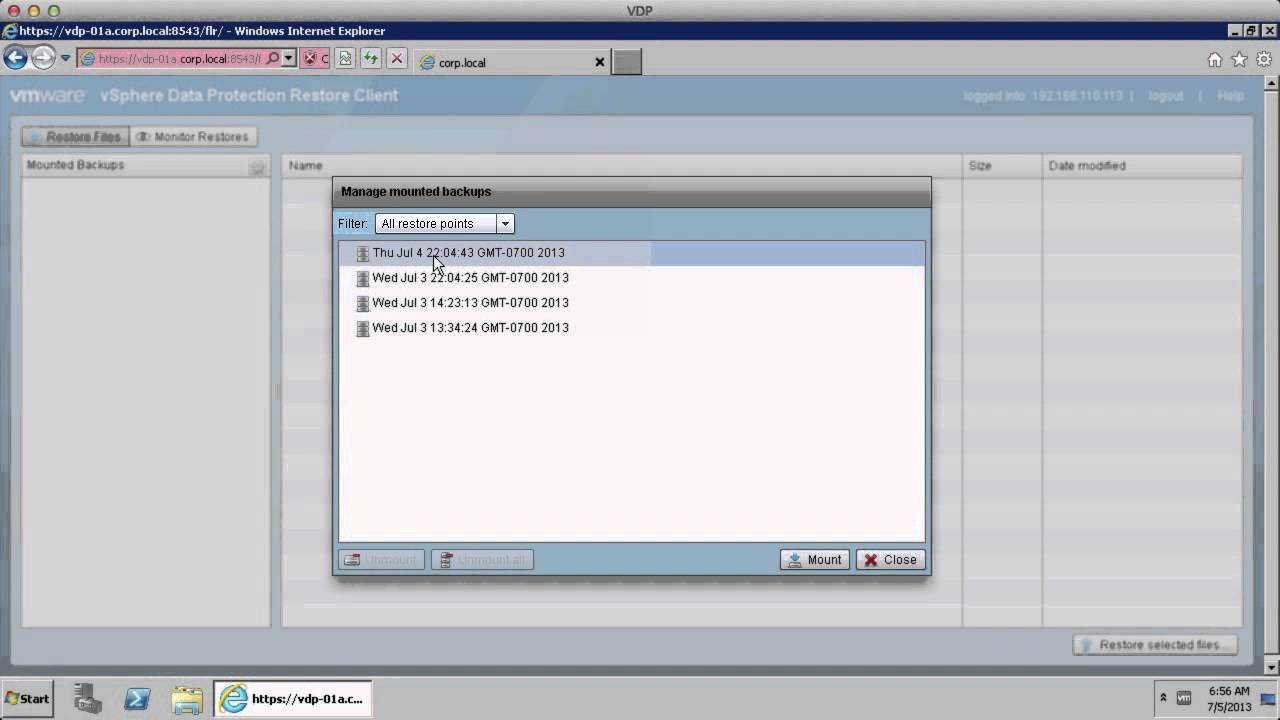
Task: Open the Windows Start menu
Action: pyautogui.click(x=28, y=699)
